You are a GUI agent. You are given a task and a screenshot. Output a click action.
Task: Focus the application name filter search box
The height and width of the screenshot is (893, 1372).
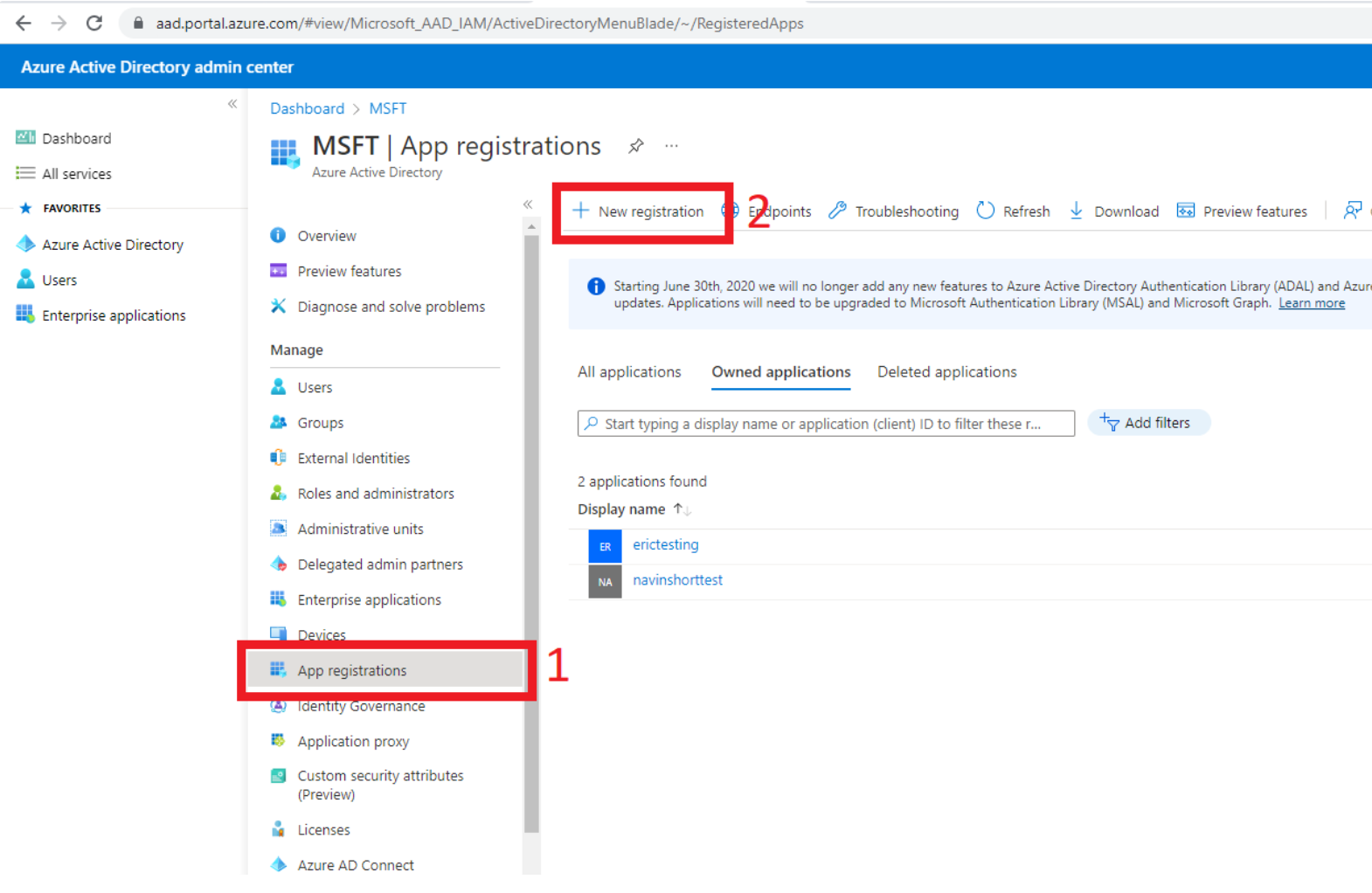[826, 424]
